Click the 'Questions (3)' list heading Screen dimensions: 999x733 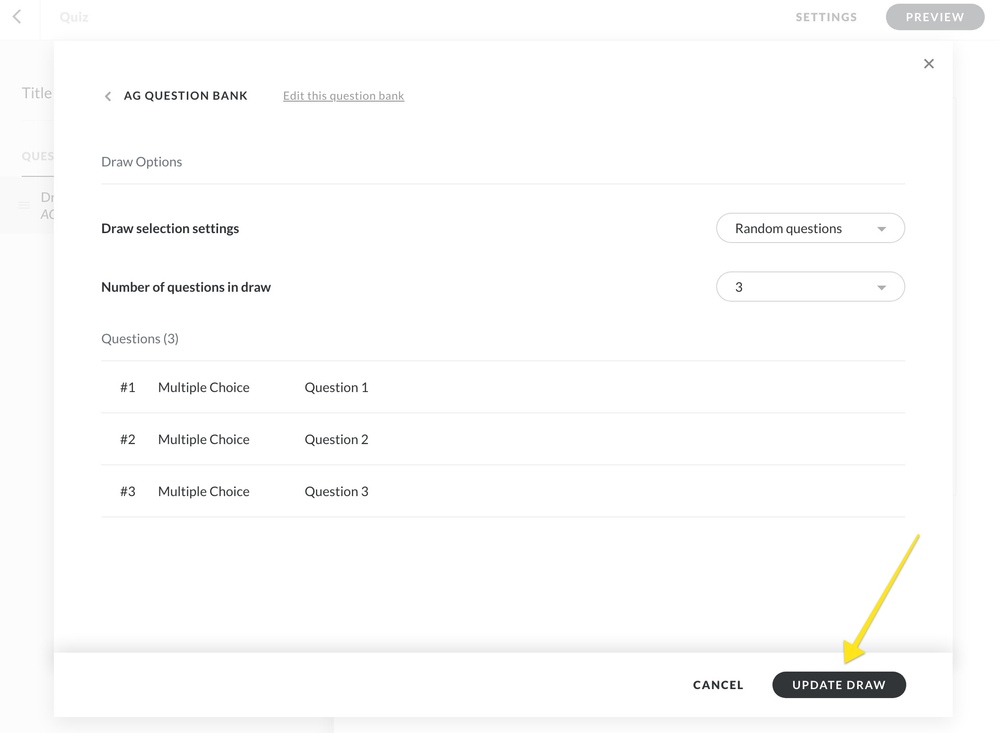[140, 339]
